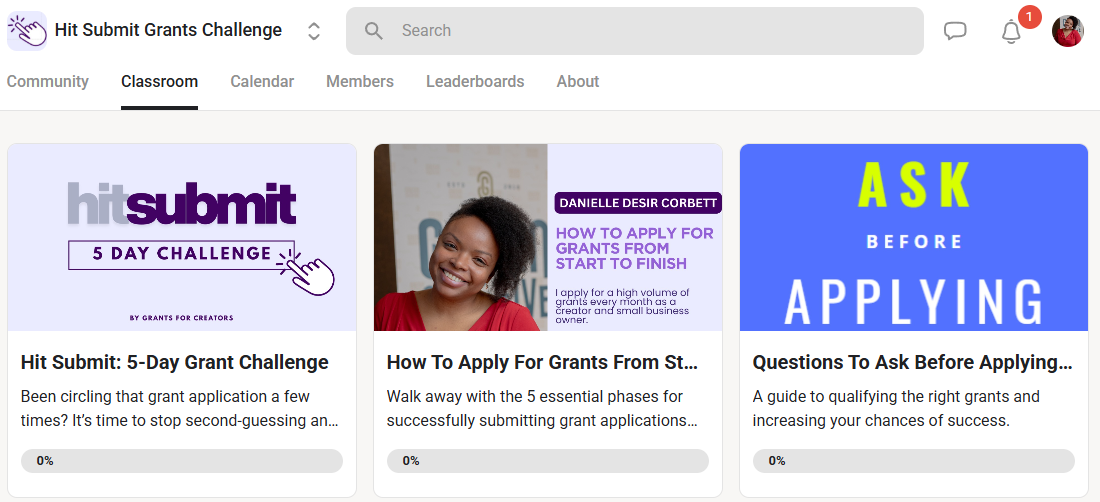Image resolution: width=1100 pixels, height=502 pixels.
Task: Open the Hit Submit 5 Day Challenge thumbnail
Action: (182, 237)
